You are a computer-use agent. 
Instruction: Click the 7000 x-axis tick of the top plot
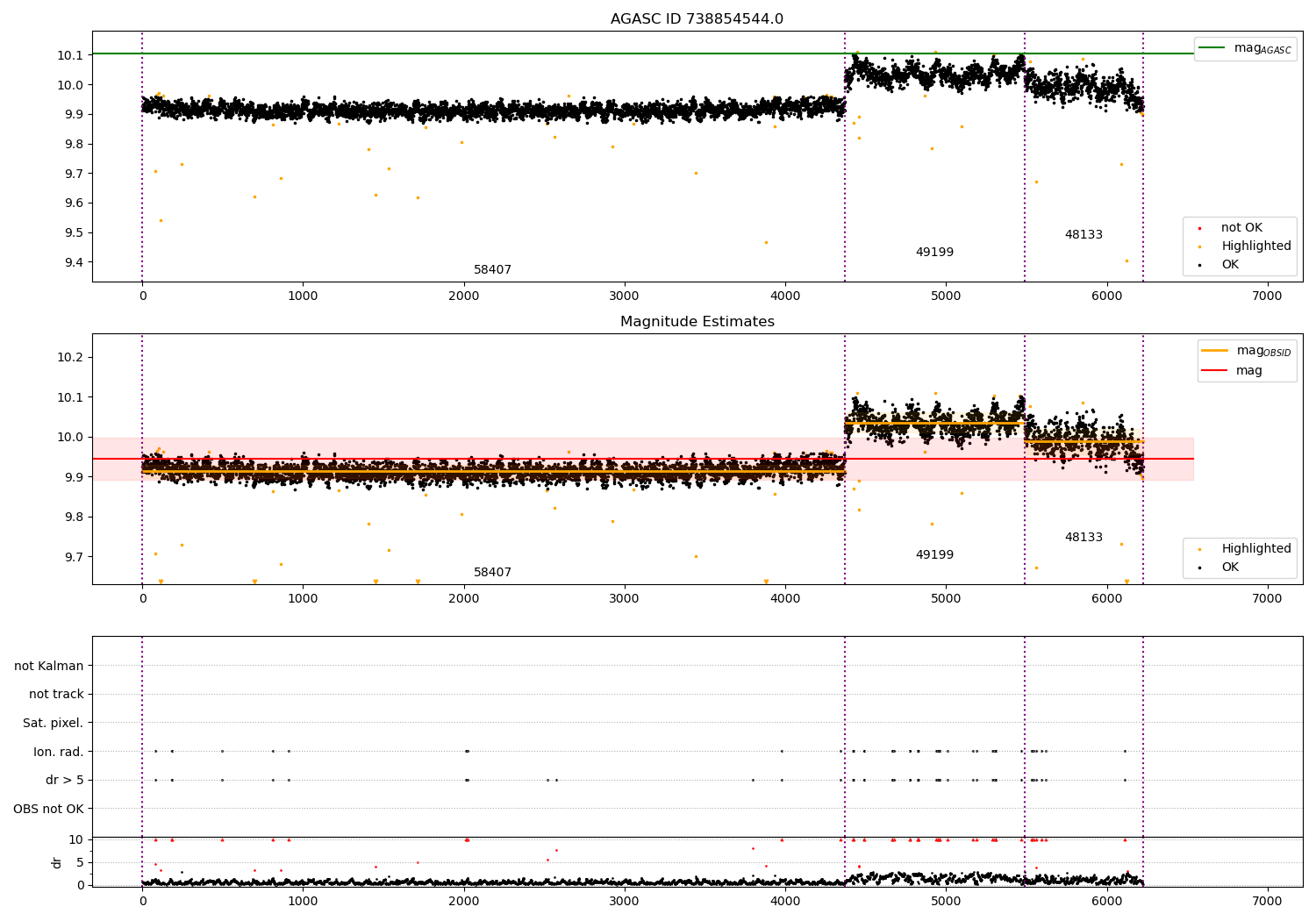1268,296
